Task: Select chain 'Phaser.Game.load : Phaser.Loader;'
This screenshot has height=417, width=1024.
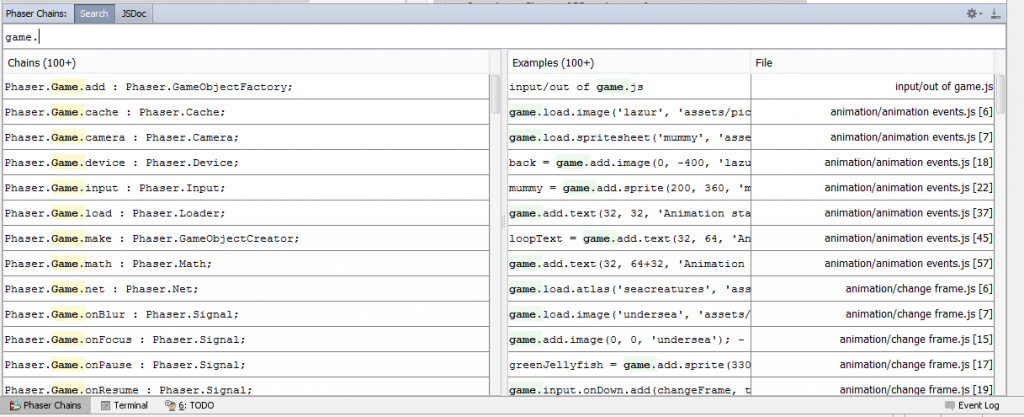Action: click(246, 213)
